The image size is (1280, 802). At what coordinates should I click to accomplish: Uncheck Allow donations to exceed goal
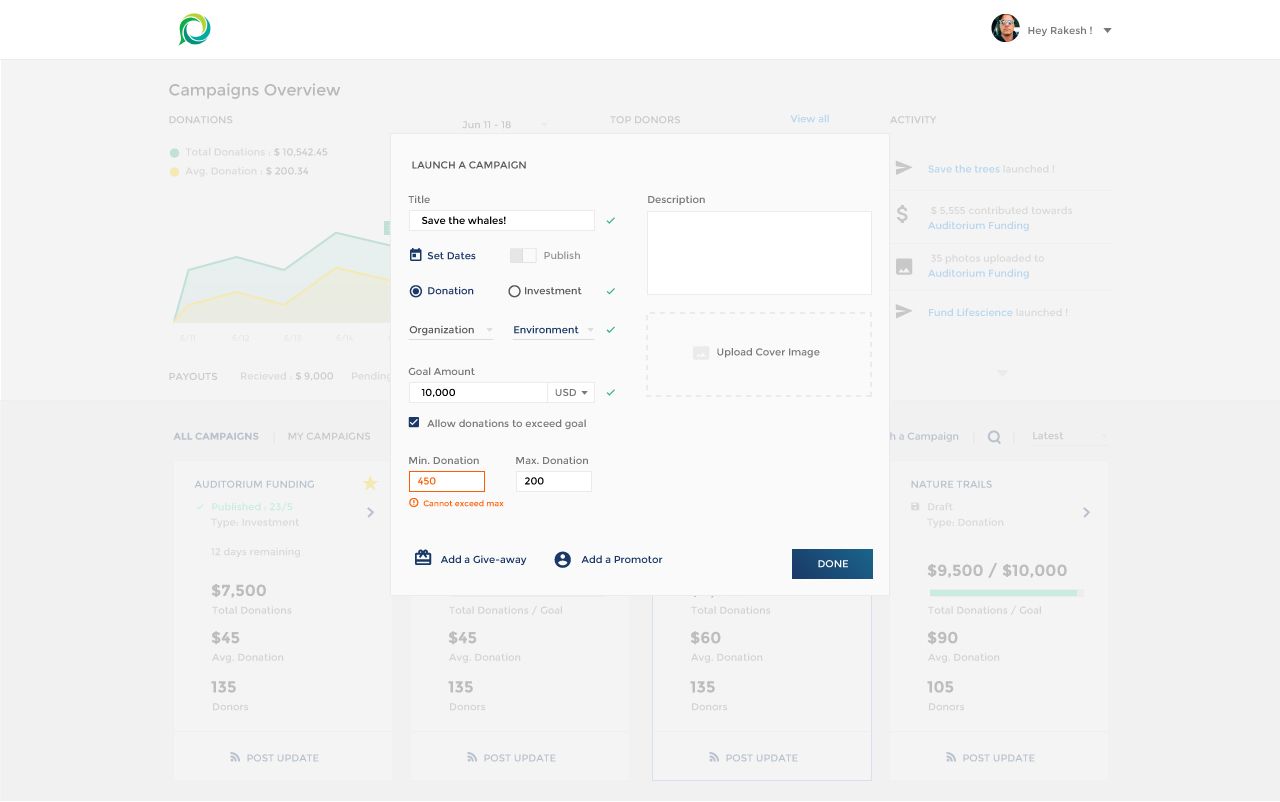pyautogui.click(x=414, y=423)
